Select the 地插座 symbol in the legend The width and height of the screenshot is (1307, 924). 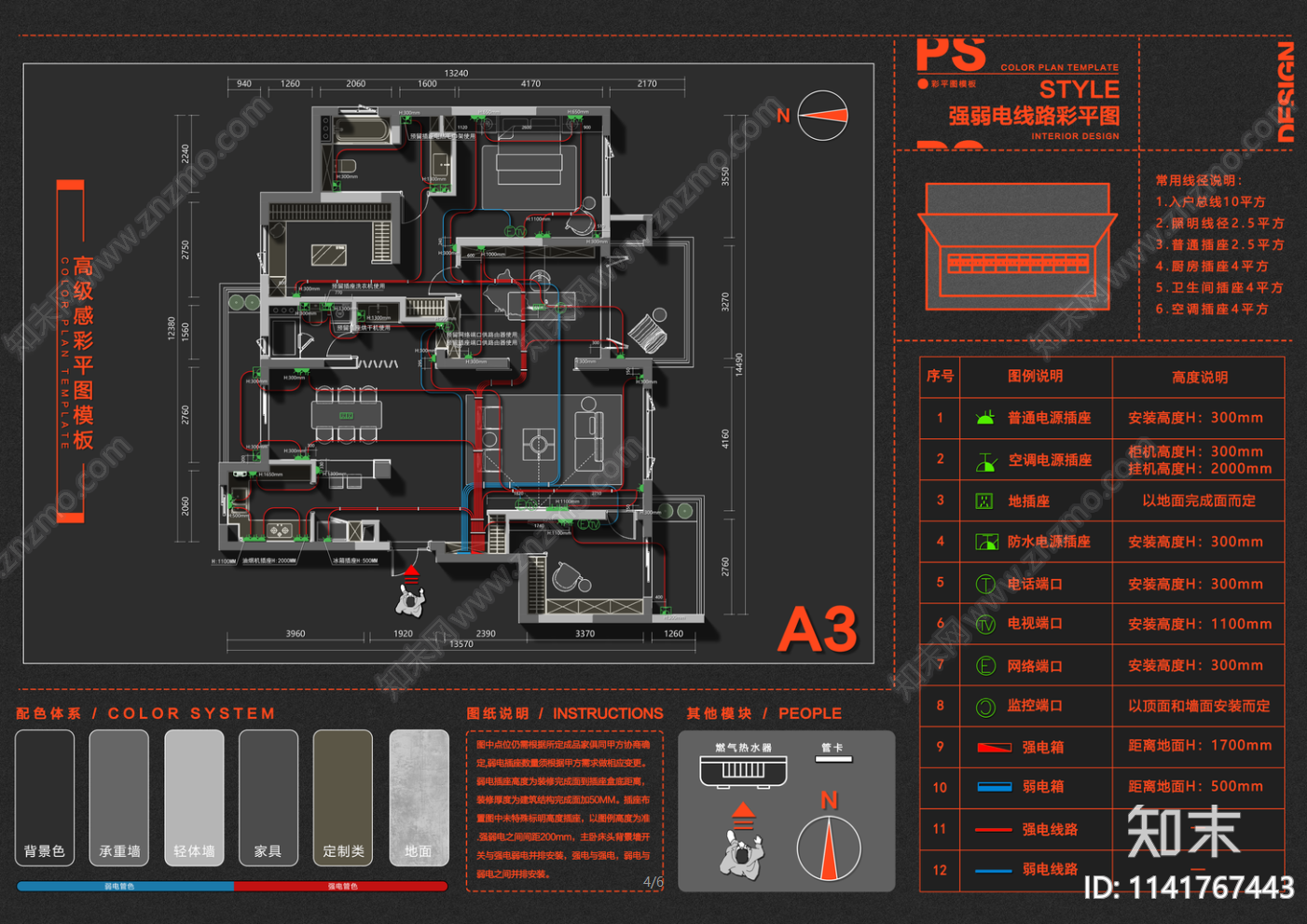click(x=984, y=501)
